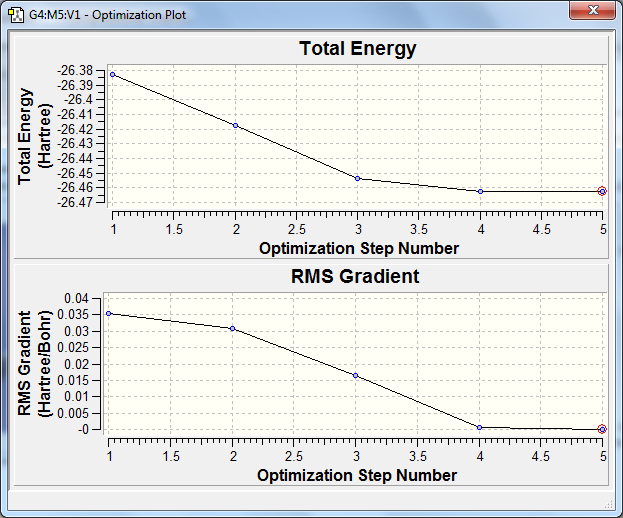Click the 0.035 gradient axis value

click(x=73, y=315)
